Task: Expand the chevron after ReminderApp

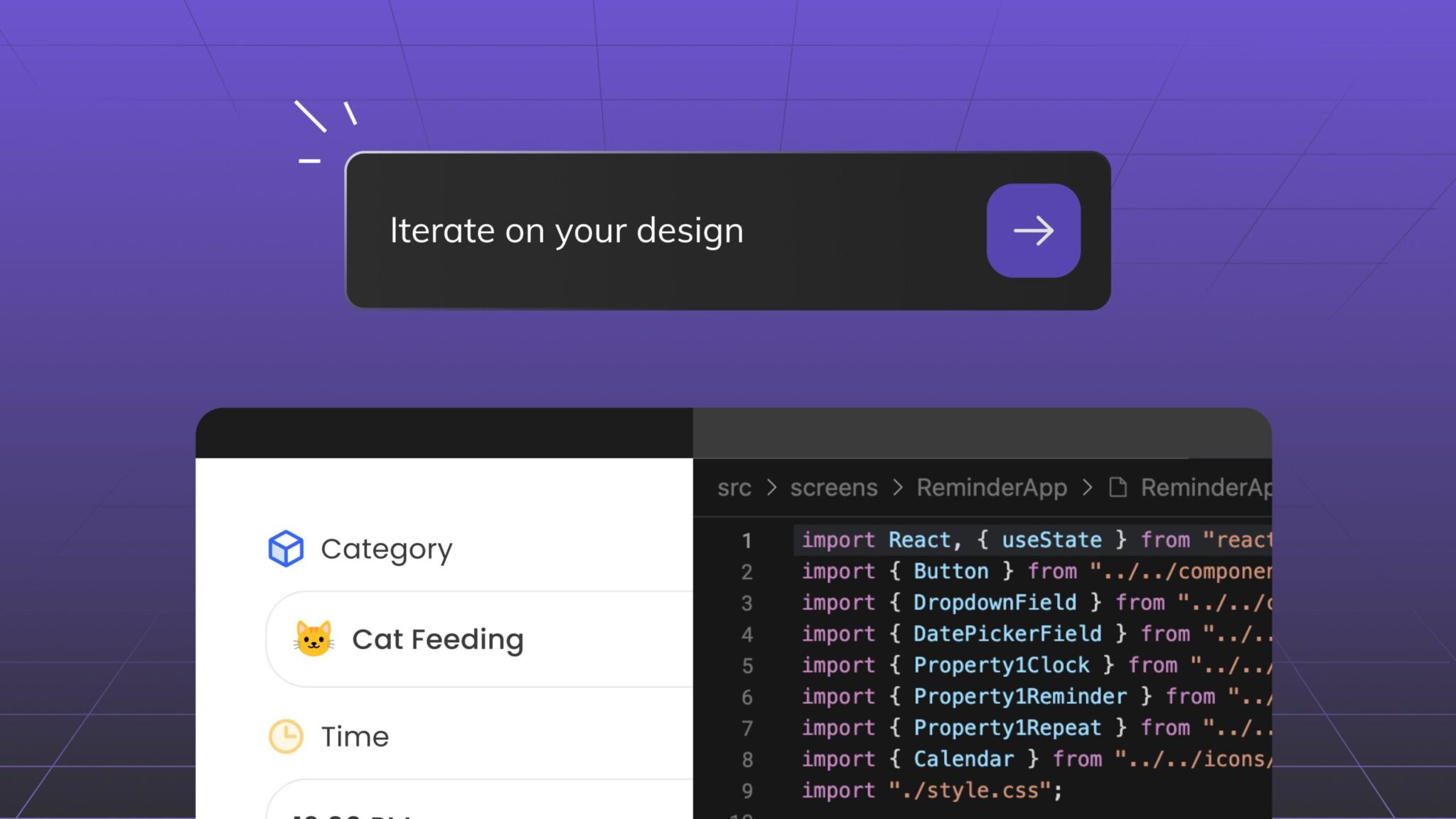Action: (1088, 488)
